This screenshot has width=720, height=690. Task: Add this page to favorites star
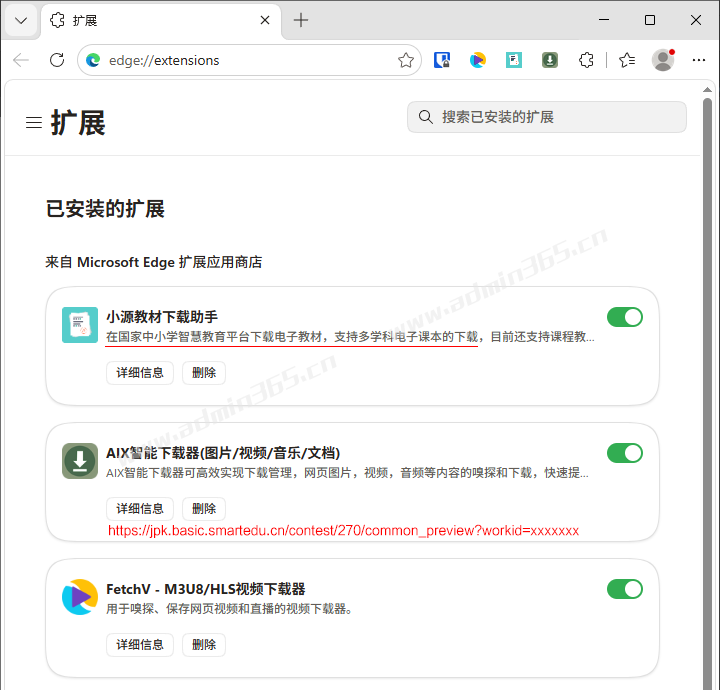click(405, 60)
